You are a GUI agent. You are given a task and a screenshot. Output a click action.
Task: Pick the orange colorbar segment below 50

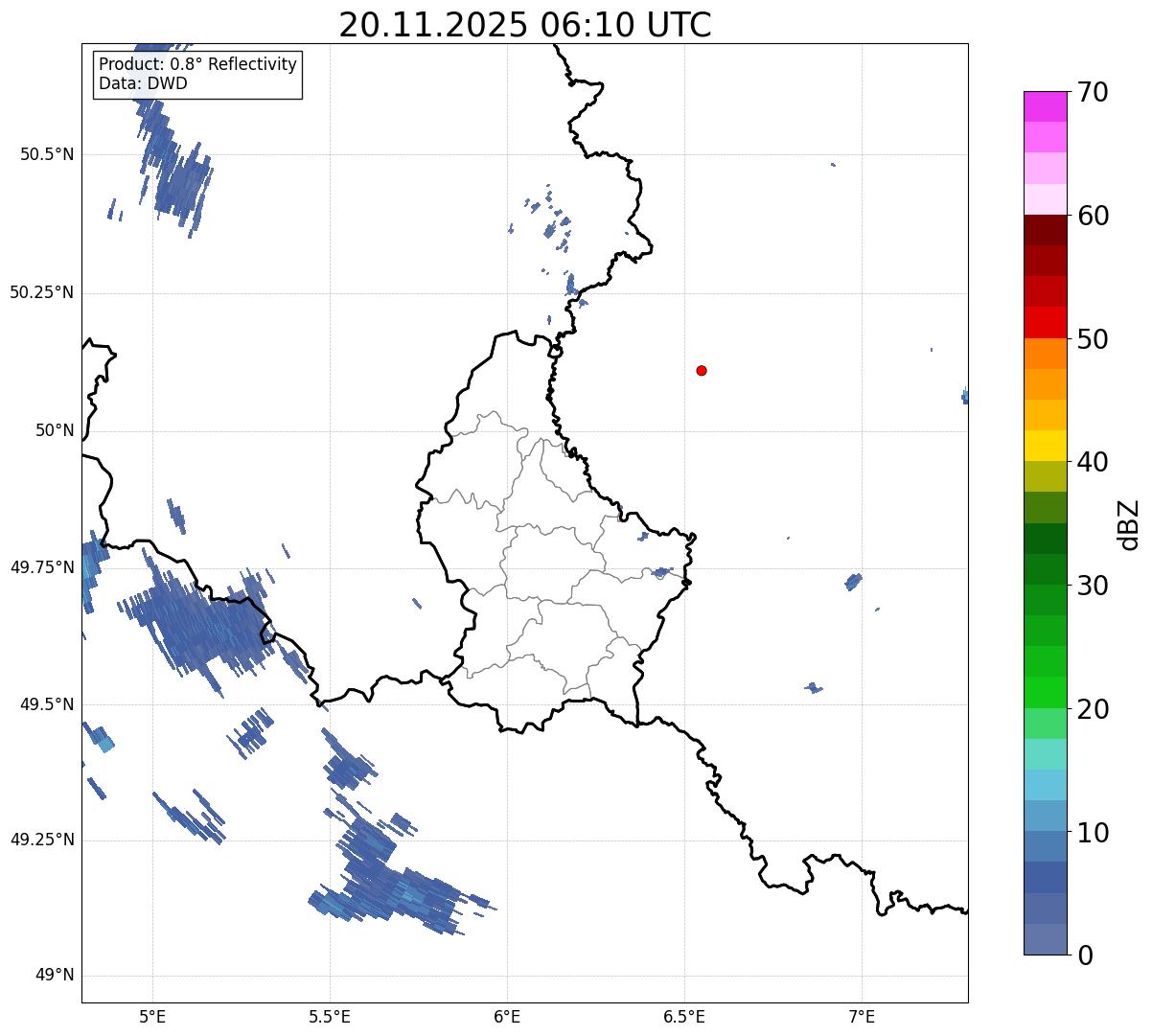click(x=1045, y=354)
